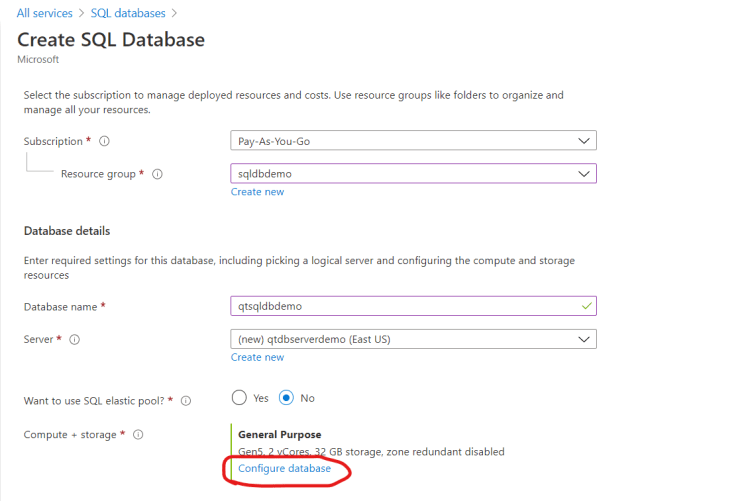This screenshot has width=750, height=501.
Task: Click the info icon next to Subscription
Action: [104, 141]
